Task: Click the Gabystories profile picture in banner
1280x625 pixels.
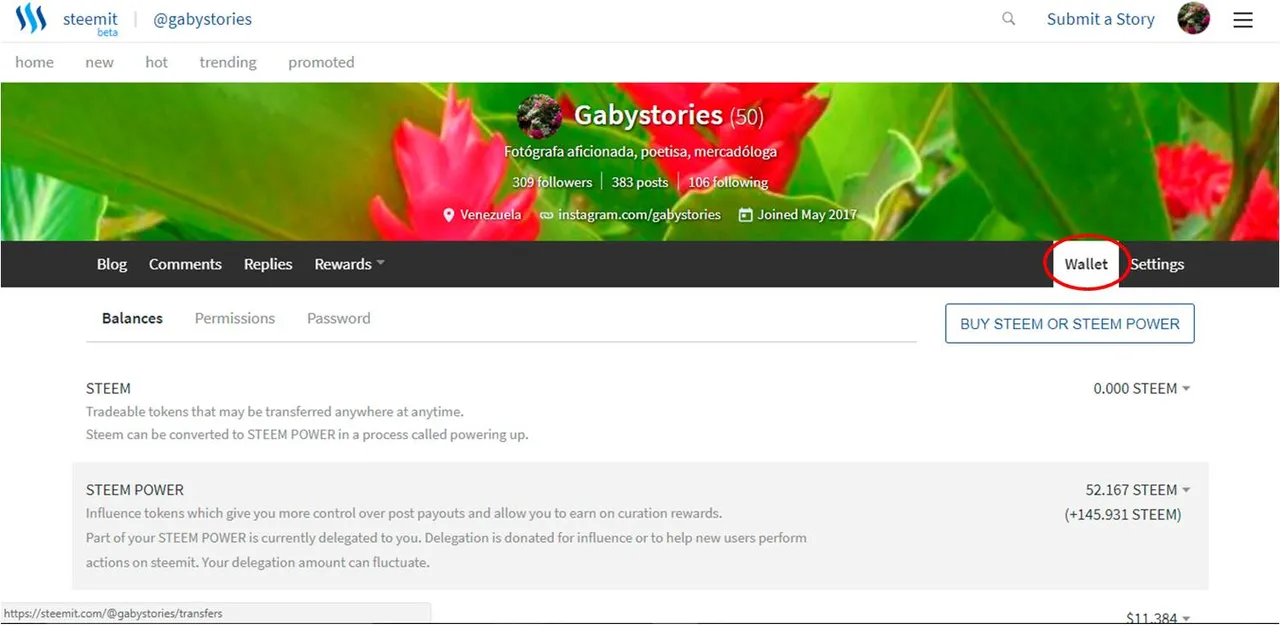Action: [x=539, y=117]
